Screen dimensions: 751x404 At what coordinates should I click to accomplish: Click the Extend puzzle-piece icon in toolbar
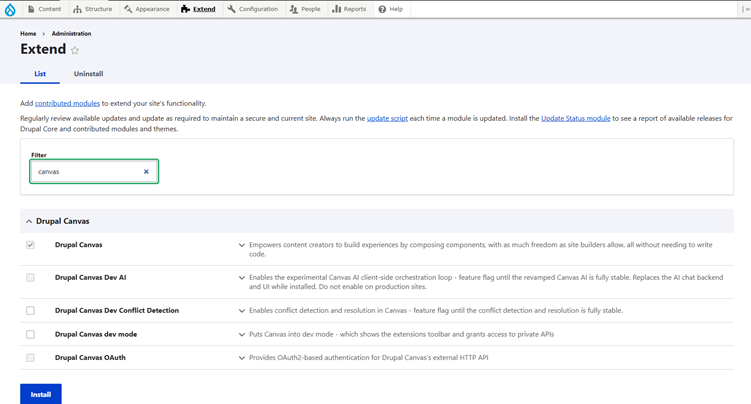pyautogui.click(x=185, y=9)
